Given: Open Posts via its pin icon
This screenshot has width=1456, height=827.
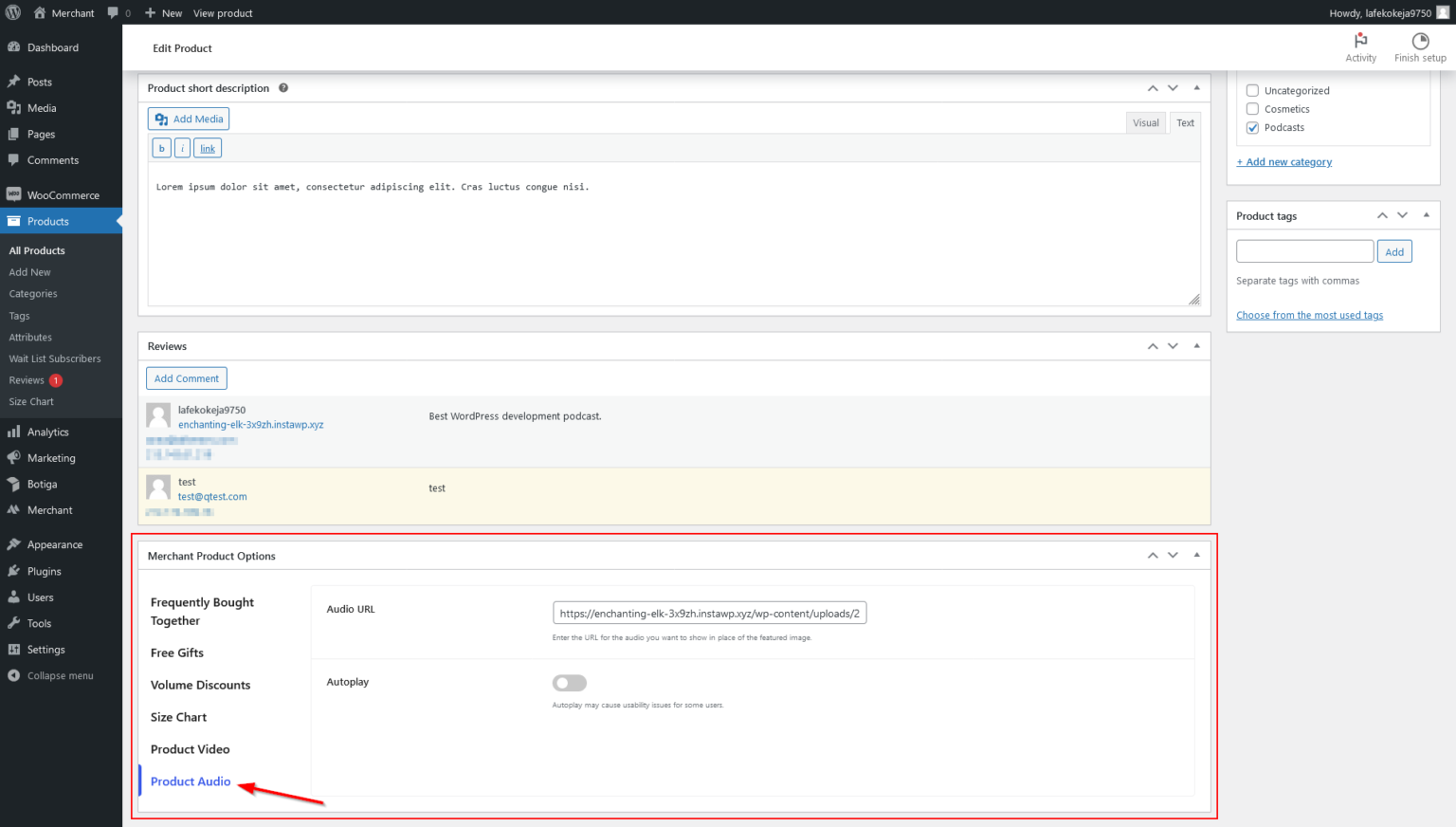Looking at the screenshot, I should click(x=13, y=82).
